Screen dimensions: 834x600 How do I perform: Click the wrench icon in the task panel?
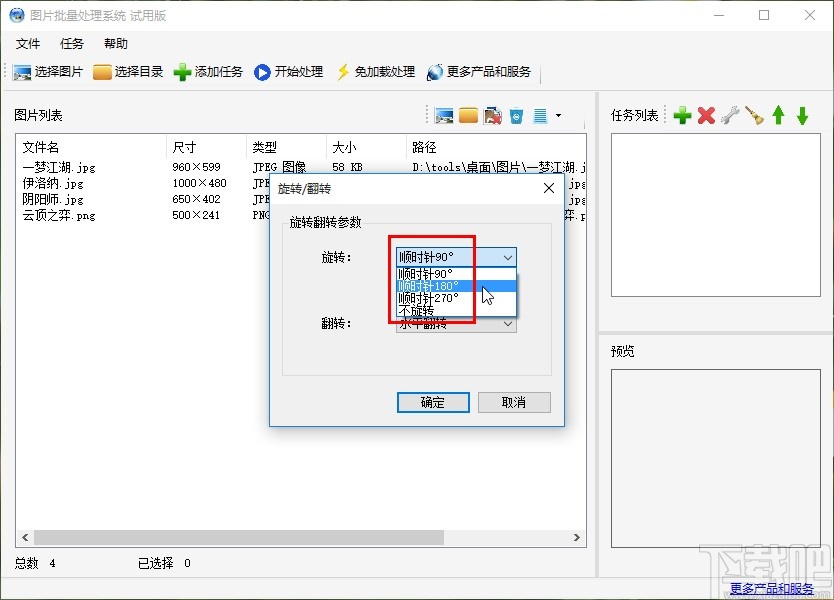point(730,114)
